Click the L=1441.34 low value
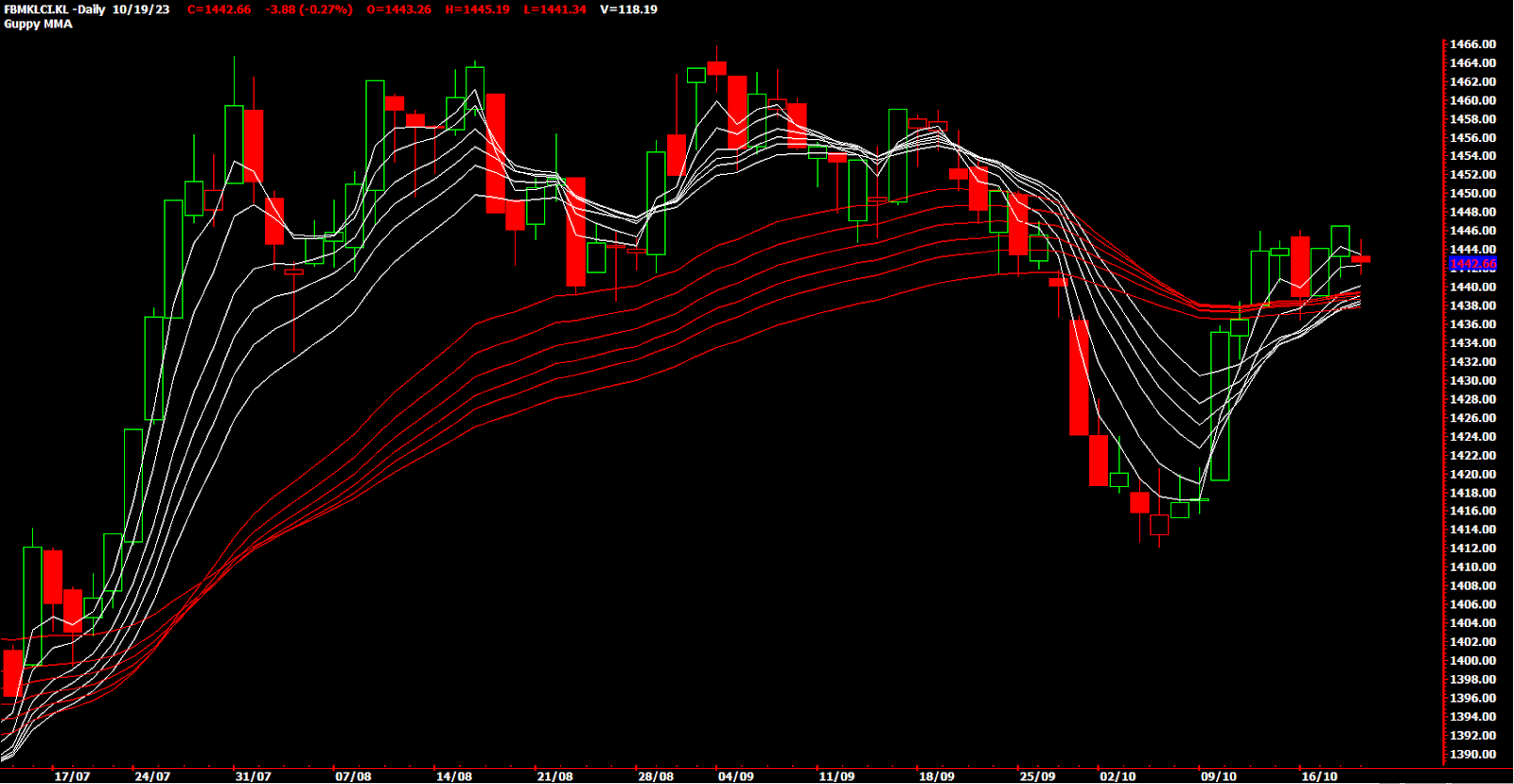The width and height of the screenshot is (1514, 784). coord(555,9)
